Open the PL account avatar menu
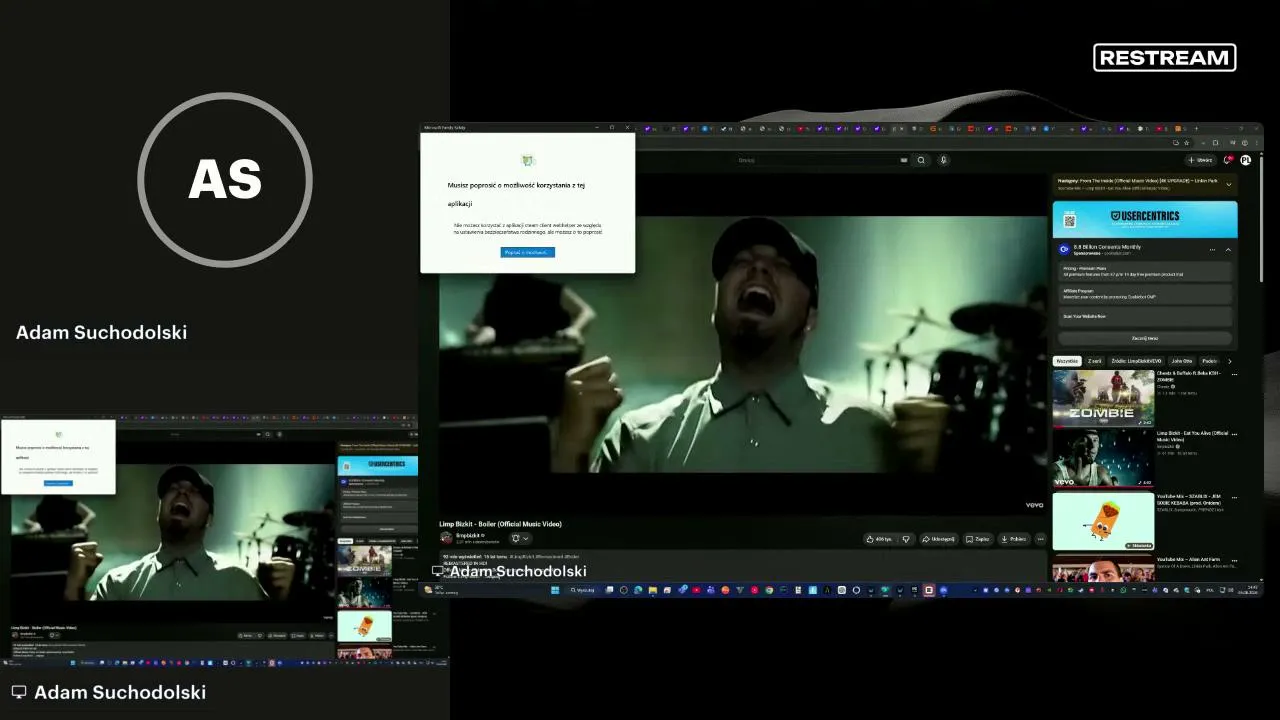Screen dimensions: 1280x720 point(1245,160)
